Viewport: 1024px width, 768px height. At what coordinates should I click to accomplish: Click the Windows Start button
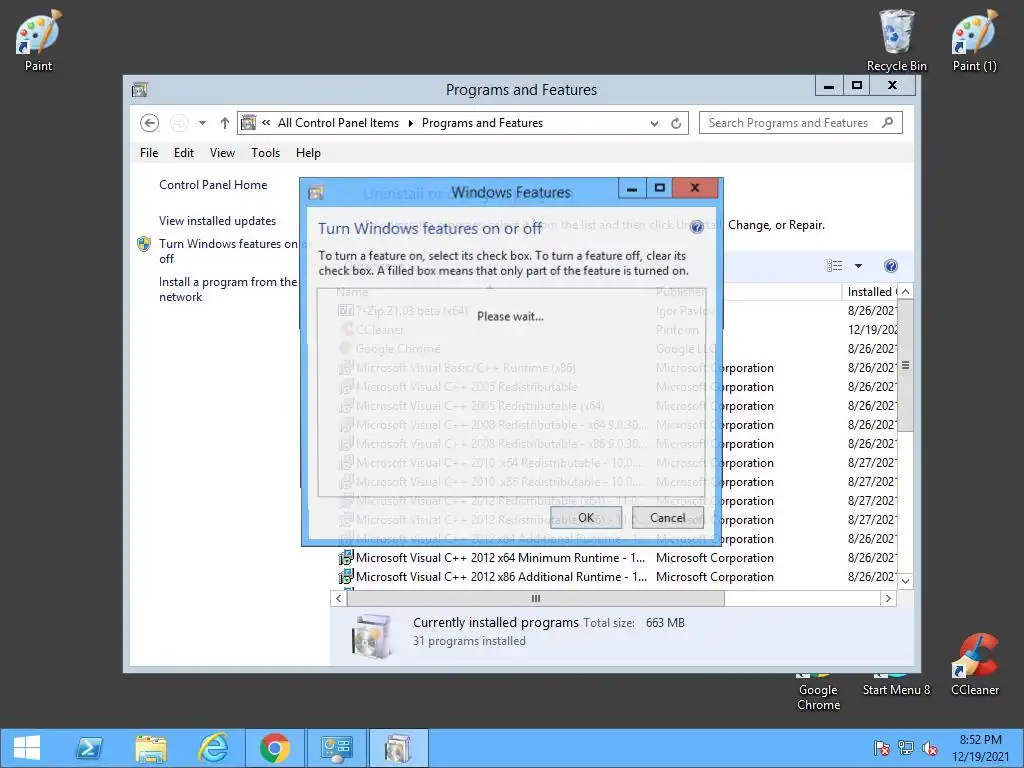27,748
